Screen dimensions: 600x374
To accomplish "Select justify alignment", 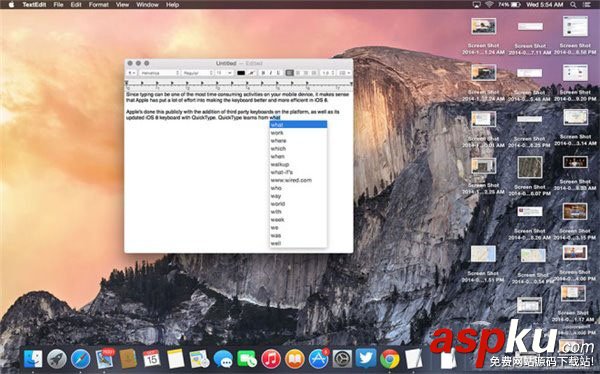I will tap(314, 73).
